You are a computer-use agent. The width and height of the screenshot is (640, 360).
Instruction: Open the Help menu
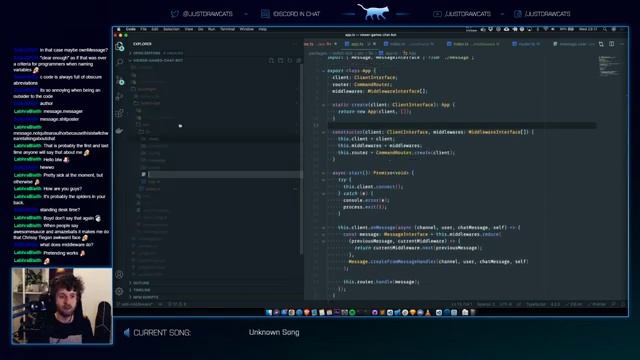[262, 29]
